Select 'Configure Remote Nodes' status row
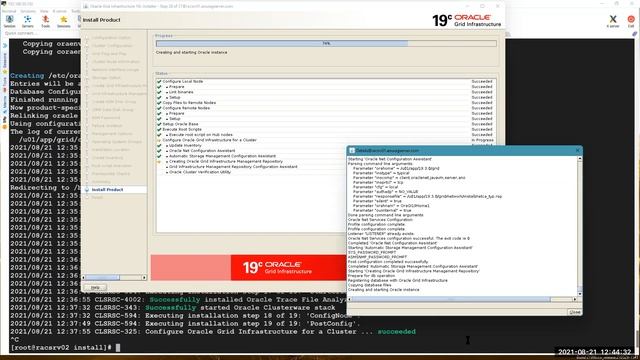Image resolution: width=640 pixels, height=360 pixels. (326, 108)
